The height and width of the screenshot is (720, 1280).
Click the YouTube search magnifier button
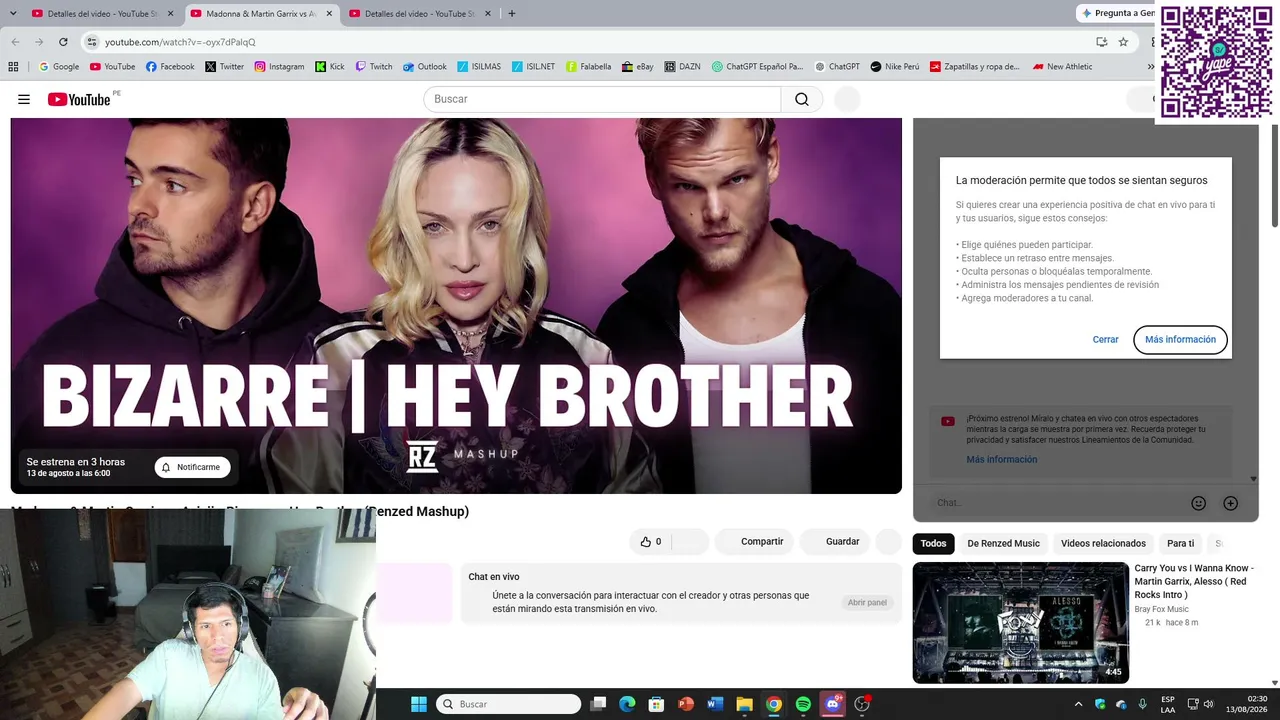(x=802, y=99)
